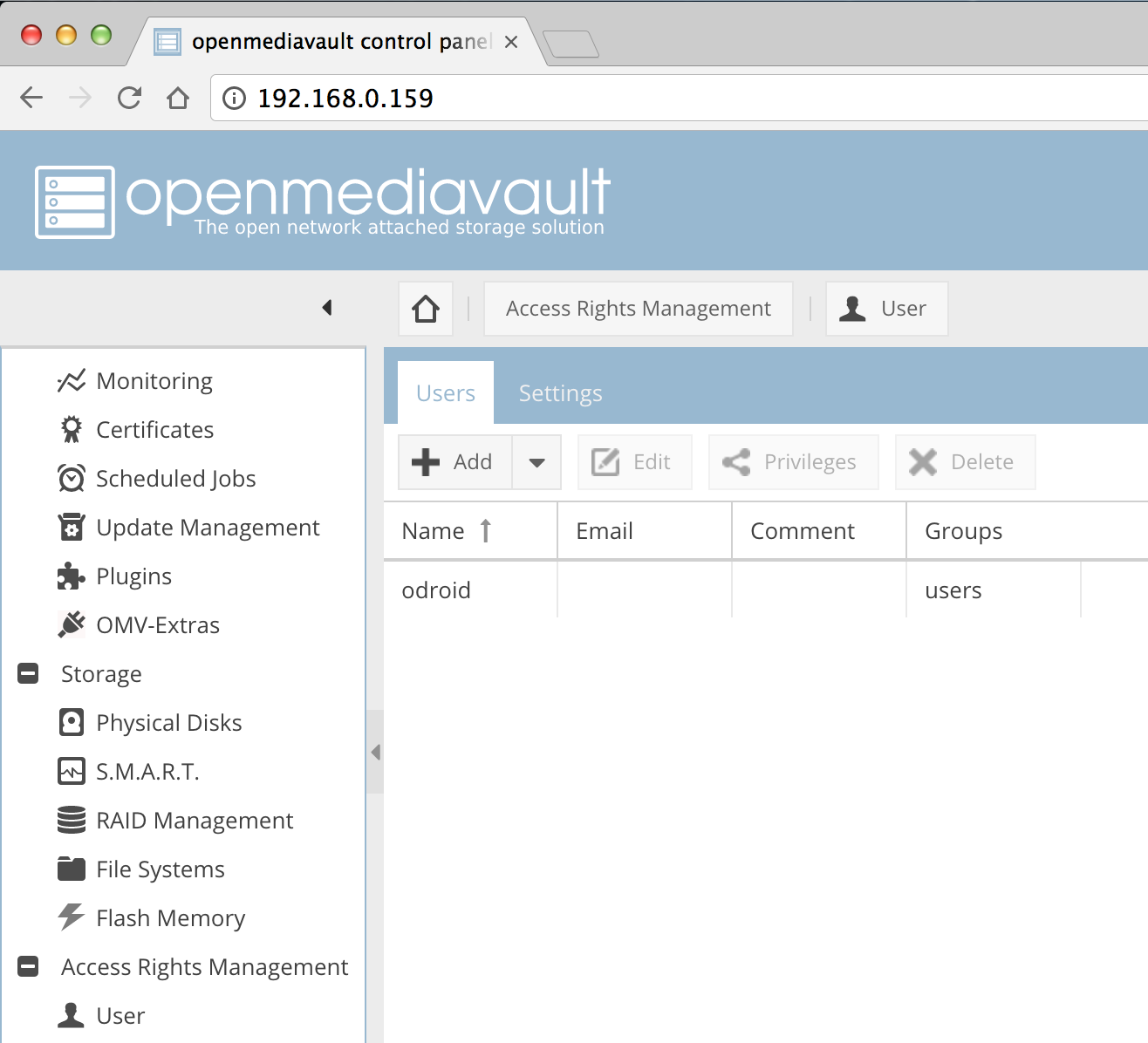Click the File Systems folder icon

[72, 869]
